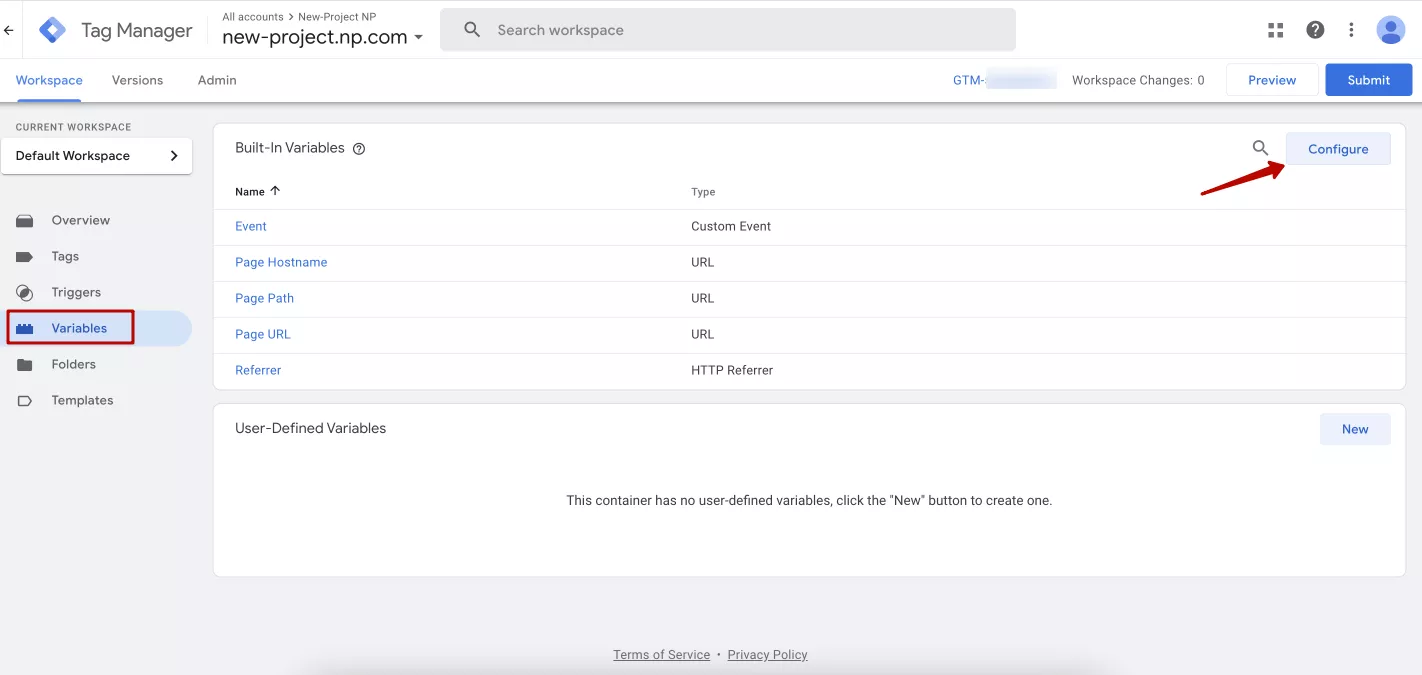
Task: Open the Referrer variable link
Action: pyautogui.click(x=258, y=370)
